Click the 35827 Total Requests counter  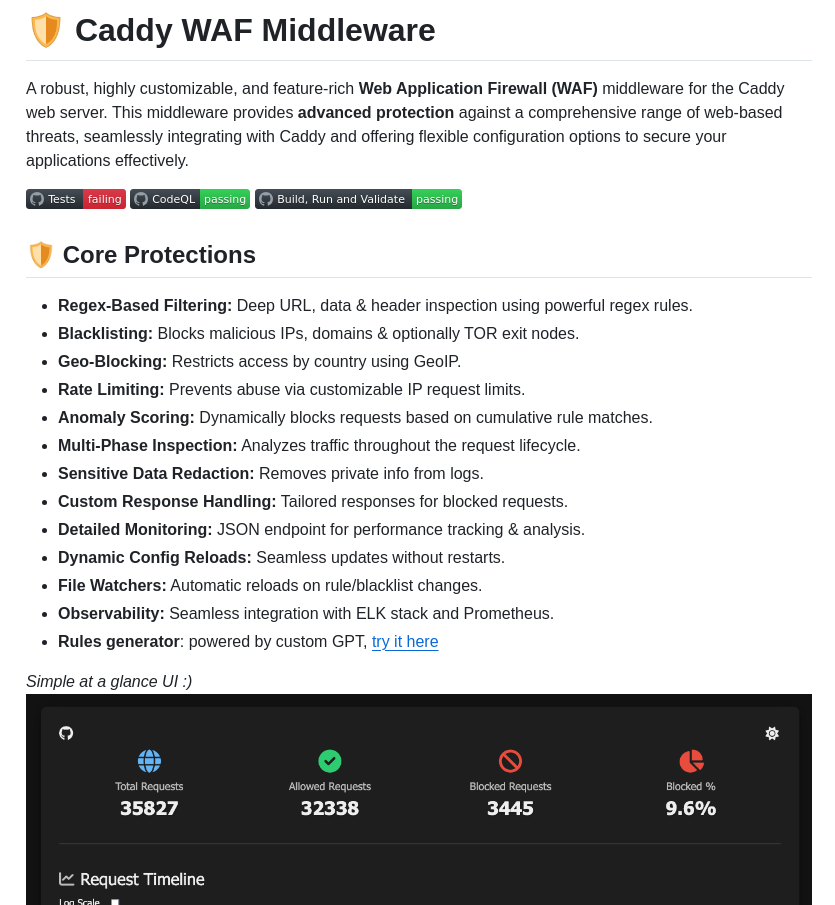(x=149, y=808)
